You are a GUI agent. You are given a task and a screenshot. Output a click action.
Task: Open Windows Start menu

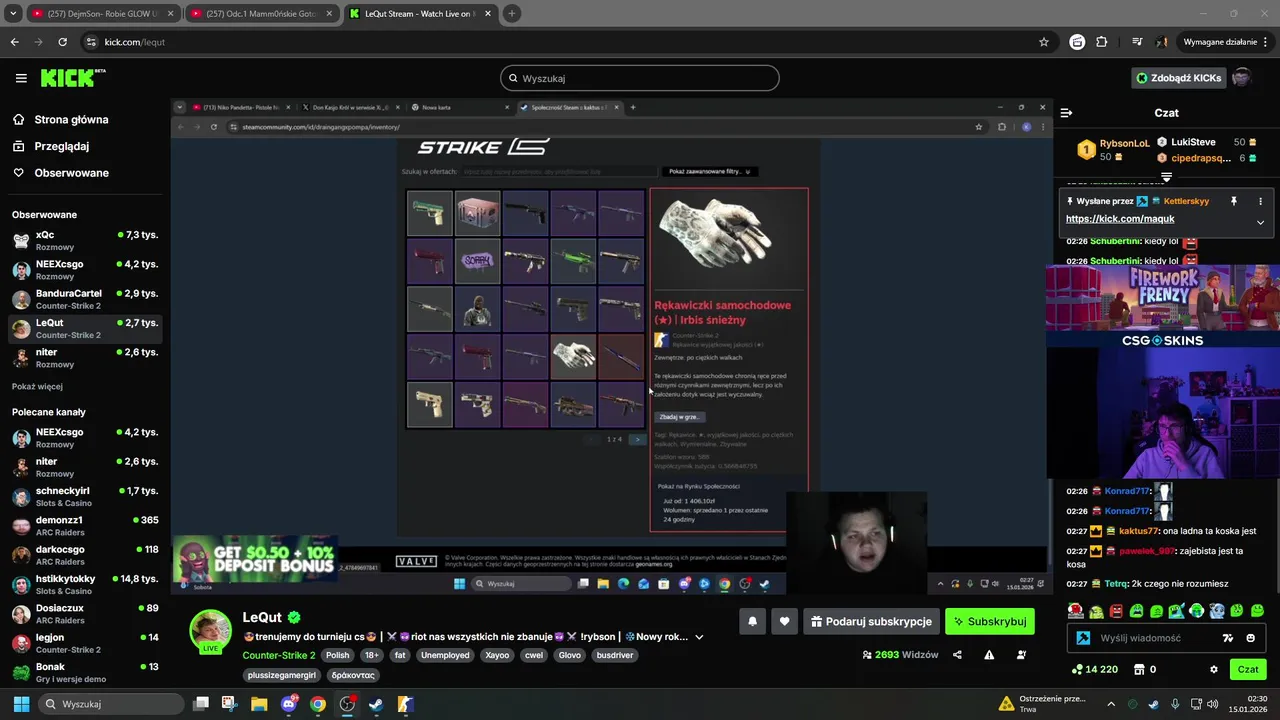click(21, 704)
